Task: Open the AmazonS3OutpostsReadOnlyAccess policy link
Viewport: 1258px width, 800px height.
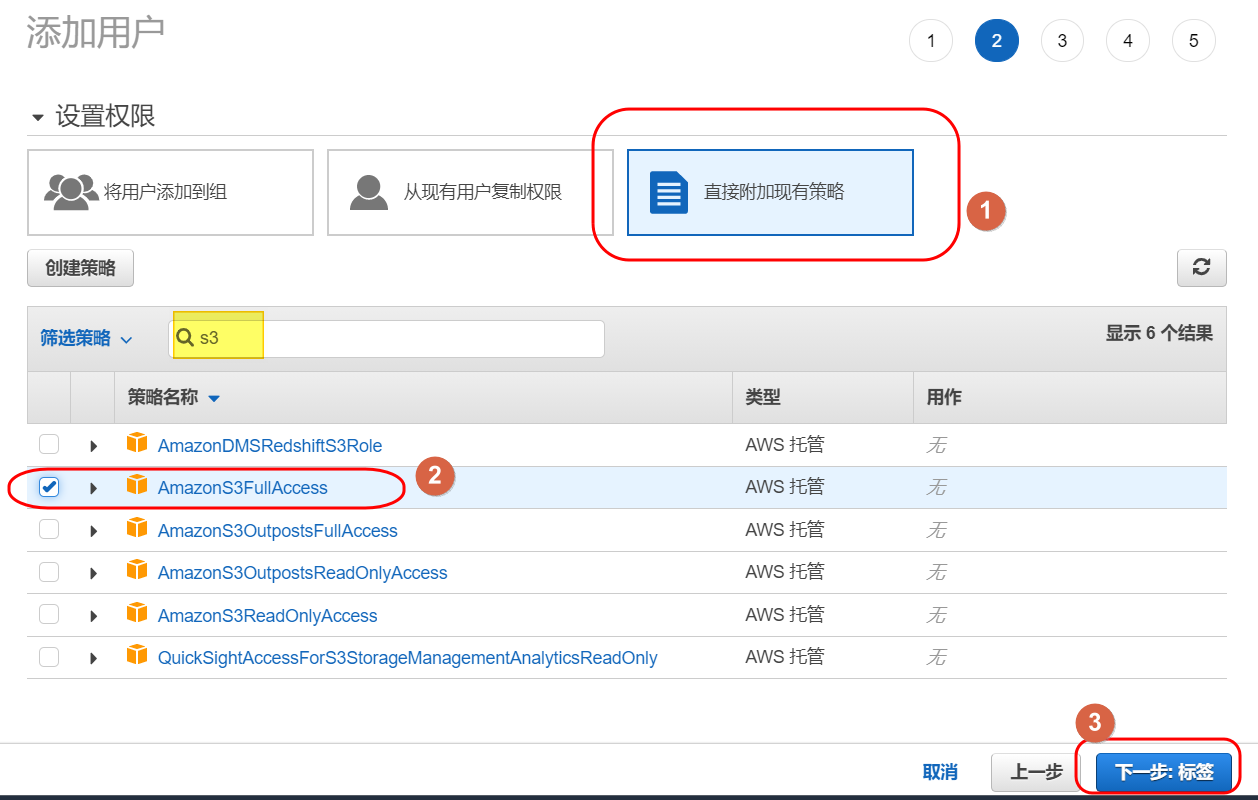Action: [x=302, y=573]
